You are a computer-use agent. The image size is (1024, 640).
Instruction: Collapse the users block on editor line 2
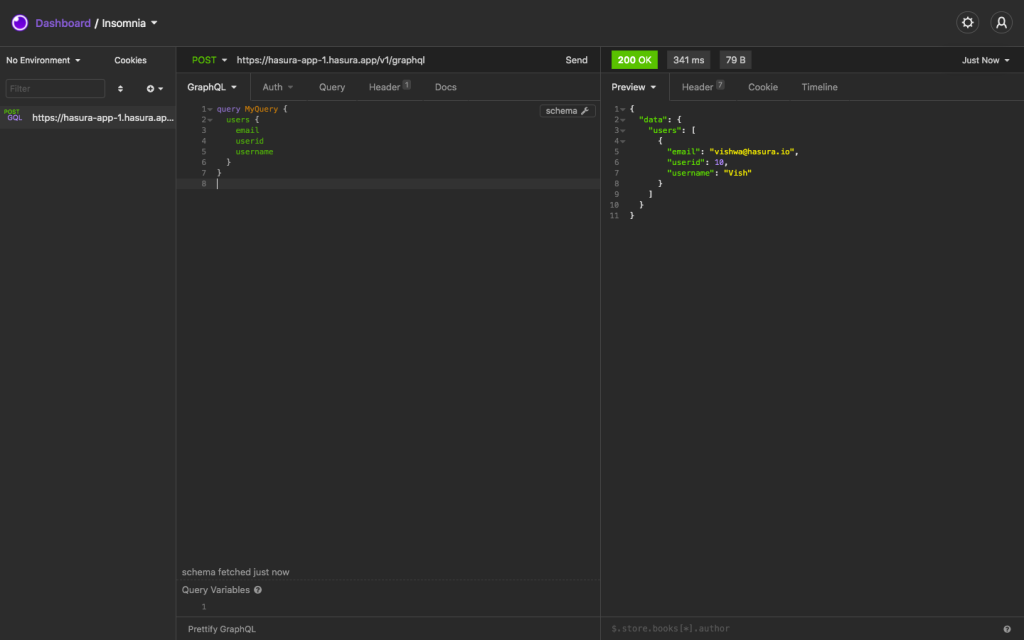tap(210, 120)
